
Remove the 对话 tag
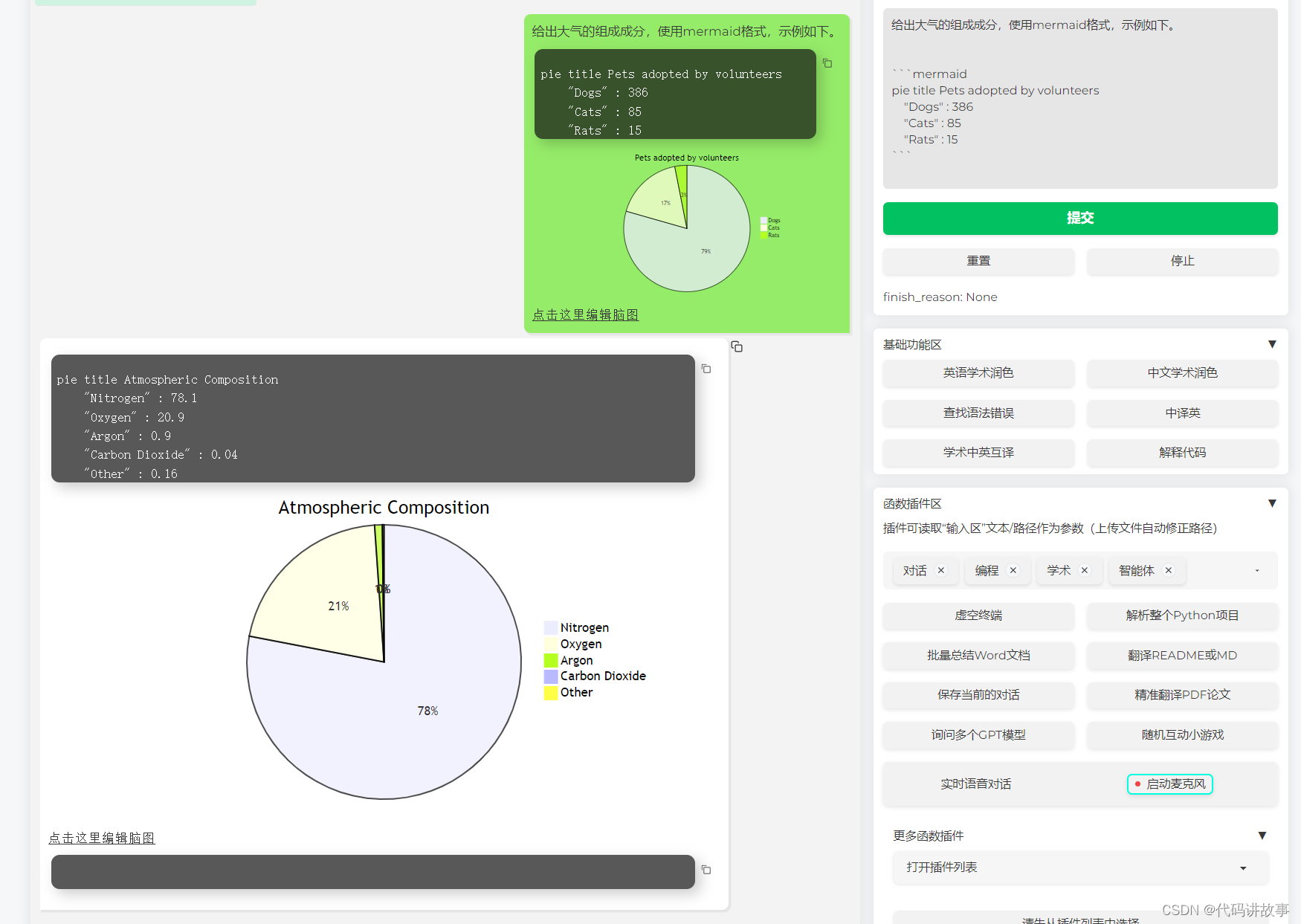click(941, 570)
